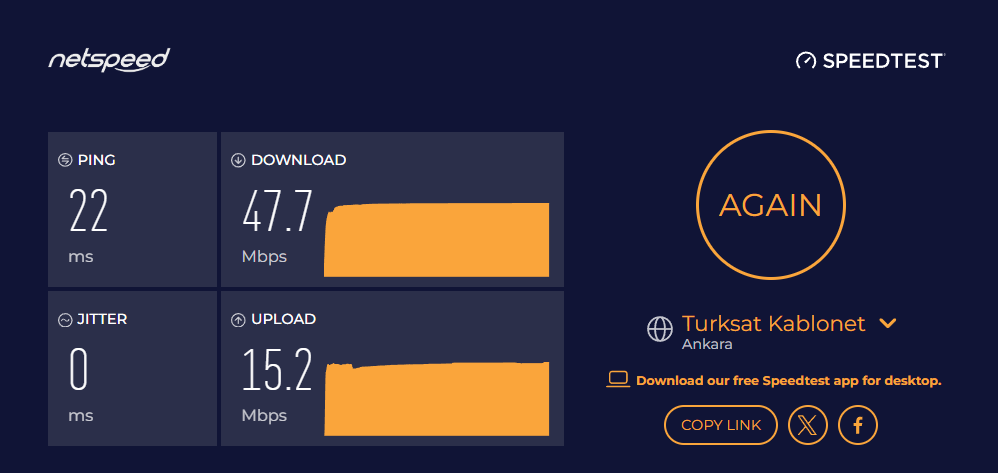Open Download our free Speedtest app link
Image resolution: width=998 pixels, height=473 pixels.
789,381
